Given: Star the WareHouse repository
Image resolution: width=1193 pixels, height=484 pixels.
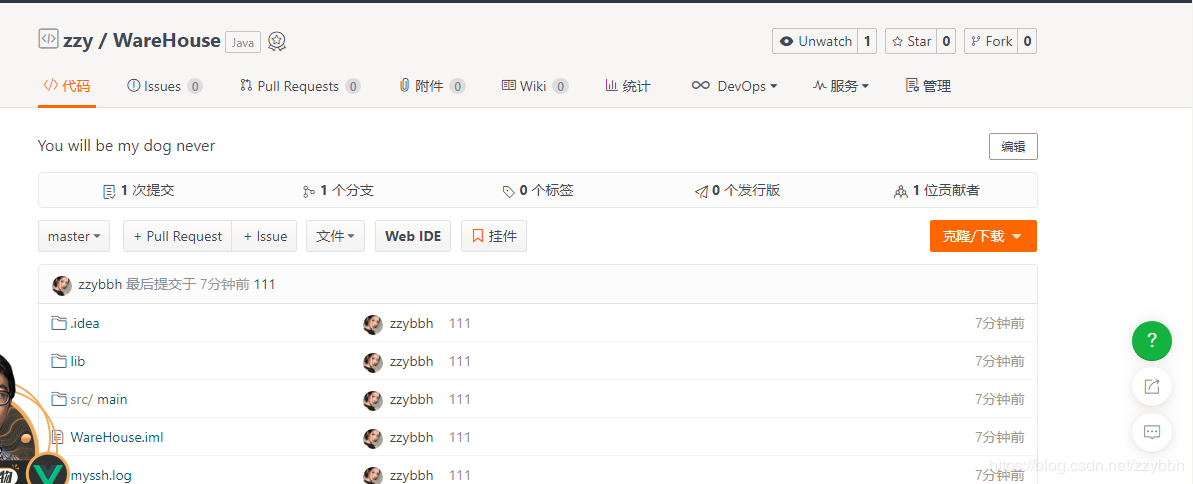Looking at the screenshot, I should 911,41.
